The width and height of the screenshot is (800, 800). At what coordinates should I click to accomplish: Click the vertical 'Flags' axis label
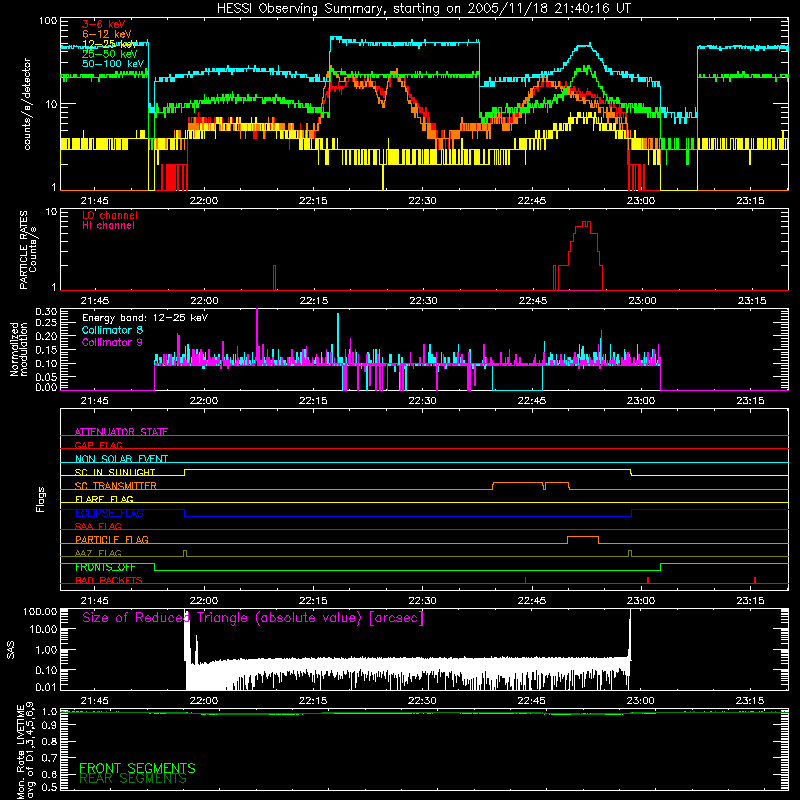pos(40,499)
